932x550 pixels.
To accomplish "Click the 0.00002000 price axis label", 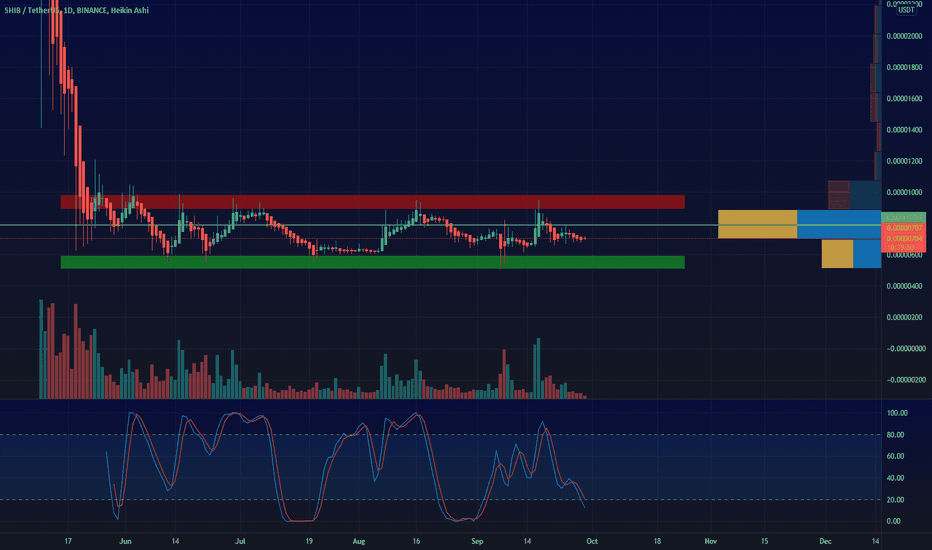I will (x=904, y=36).
